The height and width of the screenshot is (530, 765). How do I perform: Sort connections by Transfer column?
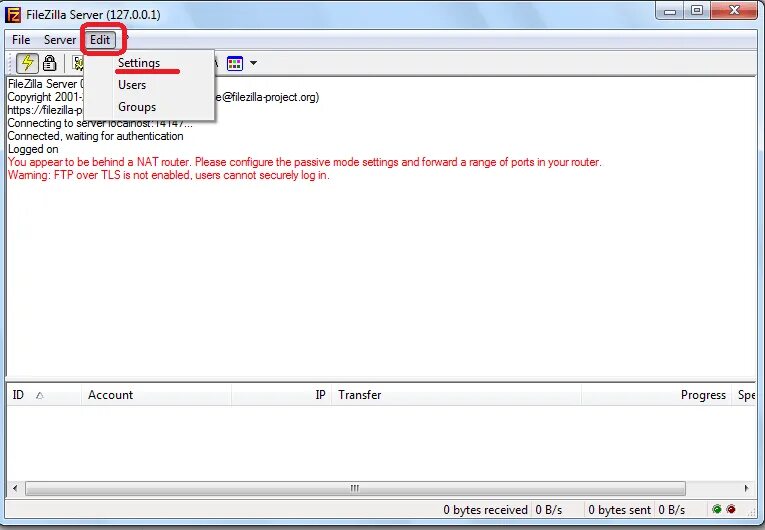(457, 395)
